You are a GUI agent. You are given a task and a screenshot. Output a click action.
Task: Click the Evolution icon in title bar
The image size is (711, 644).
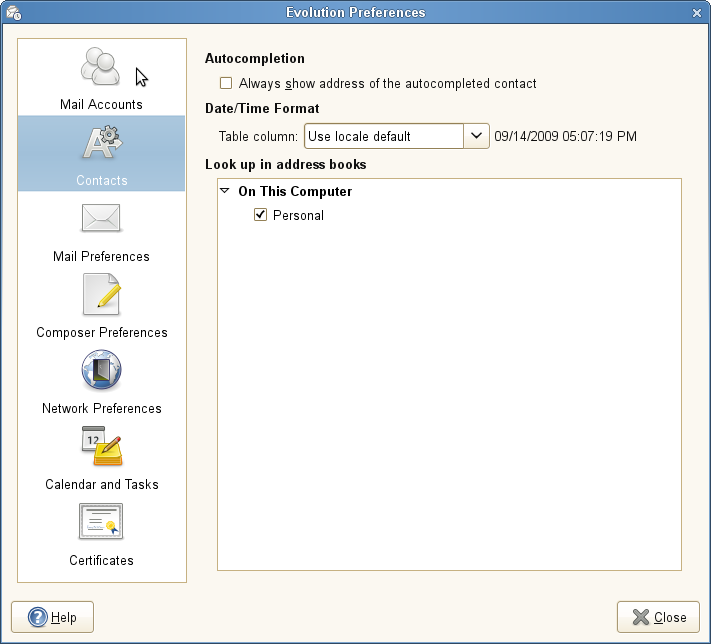14,13
